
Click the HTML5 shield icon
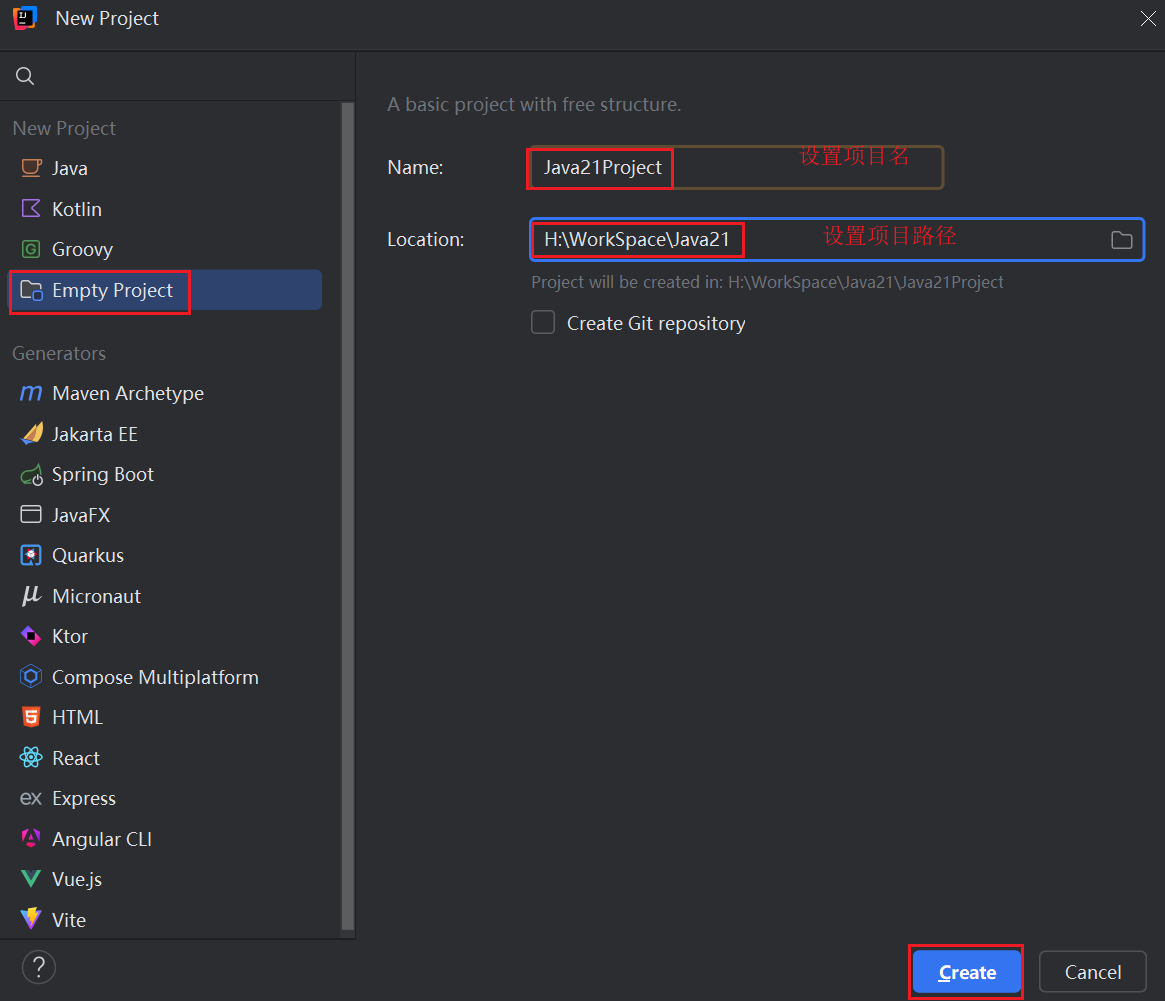point(31,717)
